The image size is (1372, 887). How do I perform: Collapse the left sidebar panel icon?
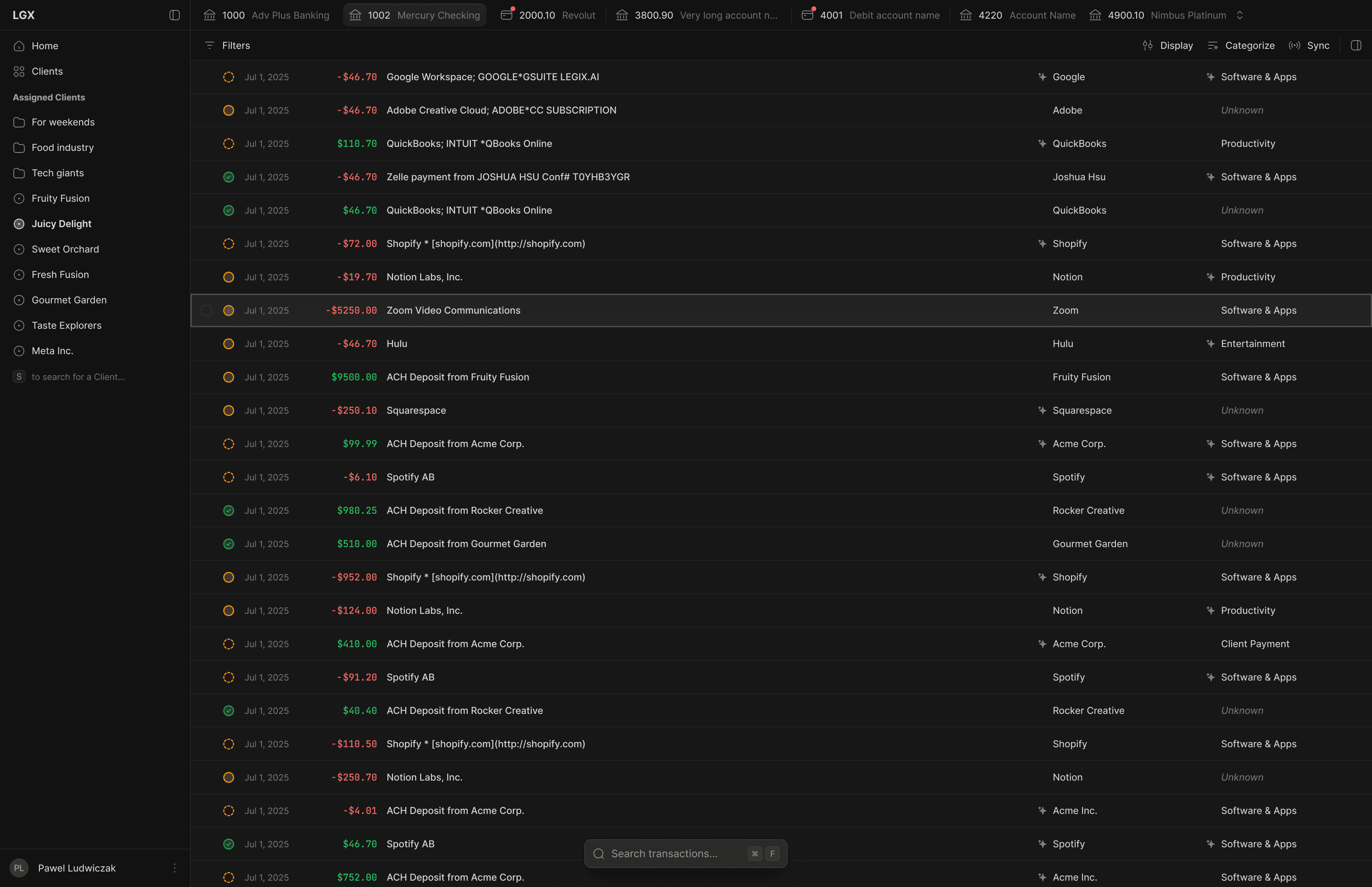click(174, 15)
